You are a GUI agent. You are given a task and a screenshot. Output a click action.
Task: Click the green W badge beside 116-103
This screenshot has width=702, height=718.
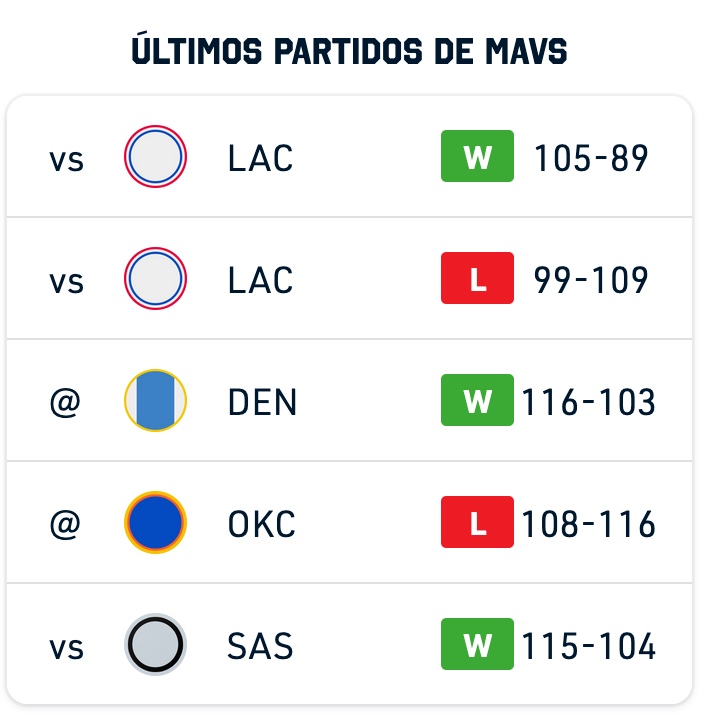pyautogui.click(x=477, y=400)
